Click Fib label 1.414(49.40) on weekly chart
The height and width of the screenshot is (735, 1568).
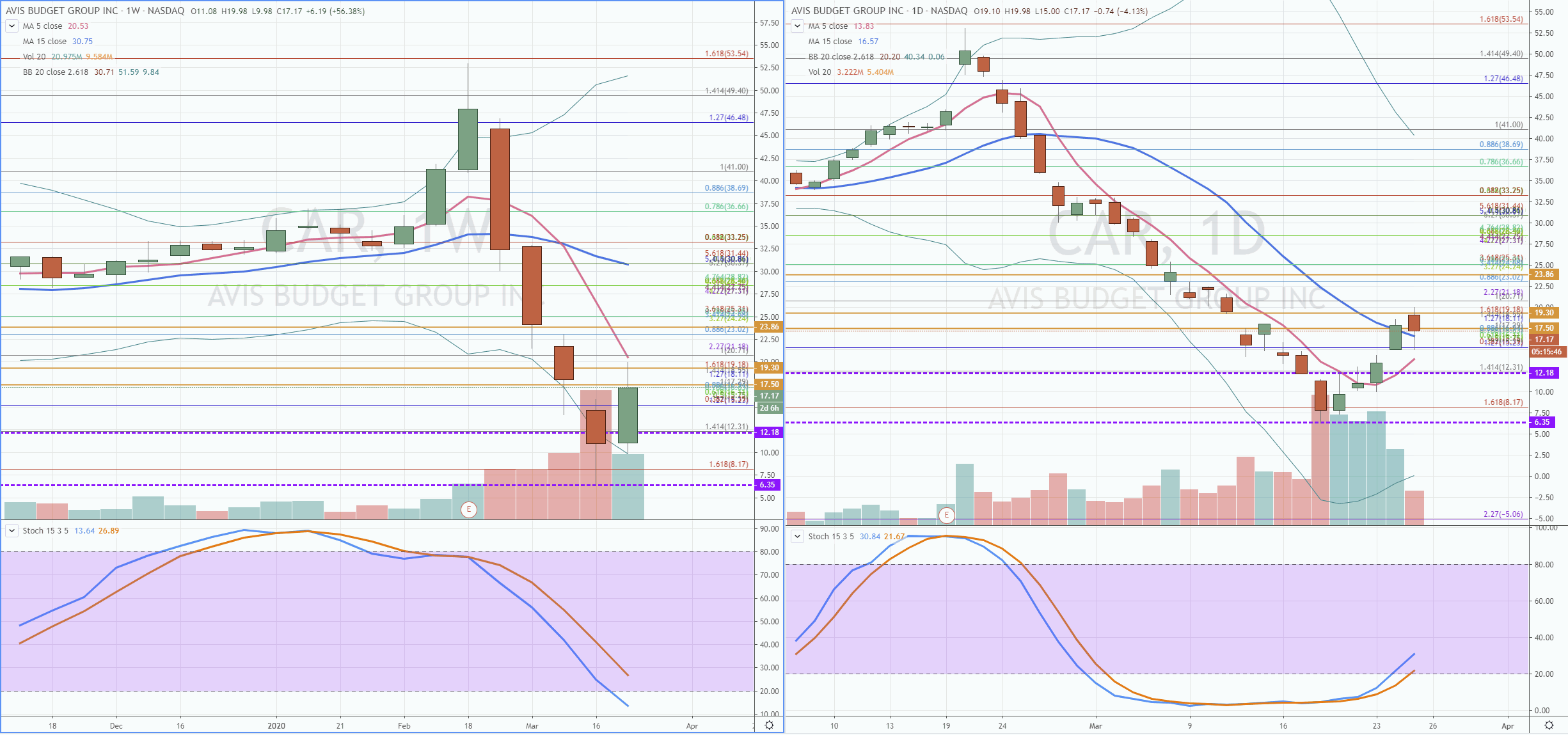[x=726, y=91]
